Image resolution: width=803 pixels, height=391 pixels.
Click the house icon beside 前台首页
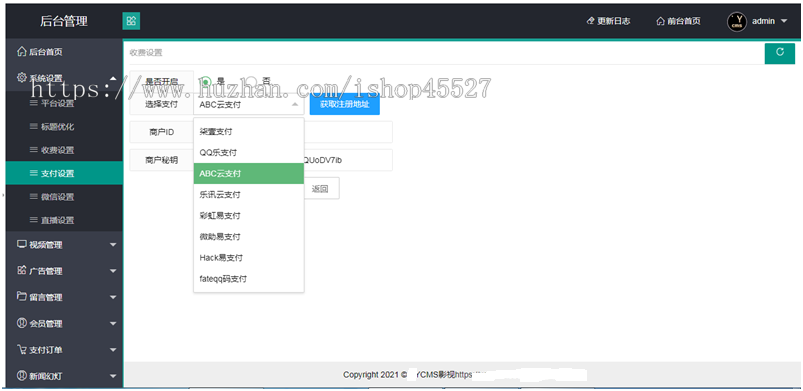[661, 22]
